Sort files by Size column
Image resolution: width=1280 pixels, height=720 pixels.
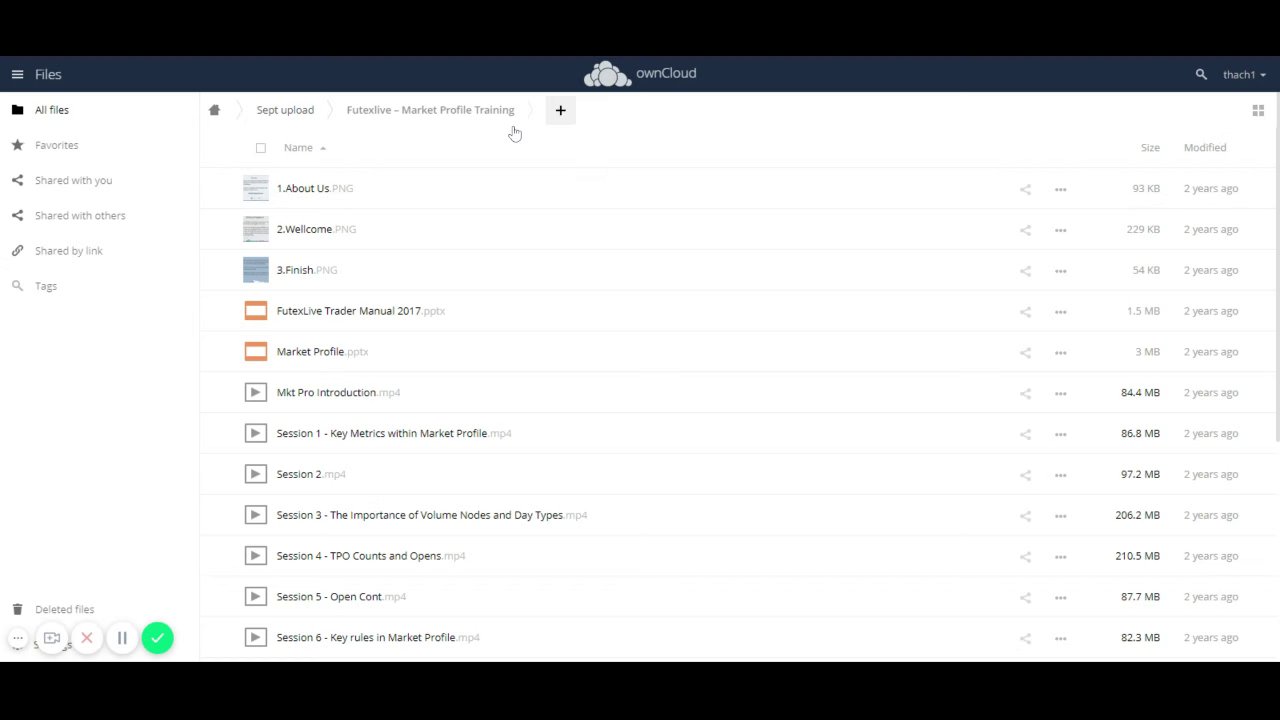tap(1150, 147)
